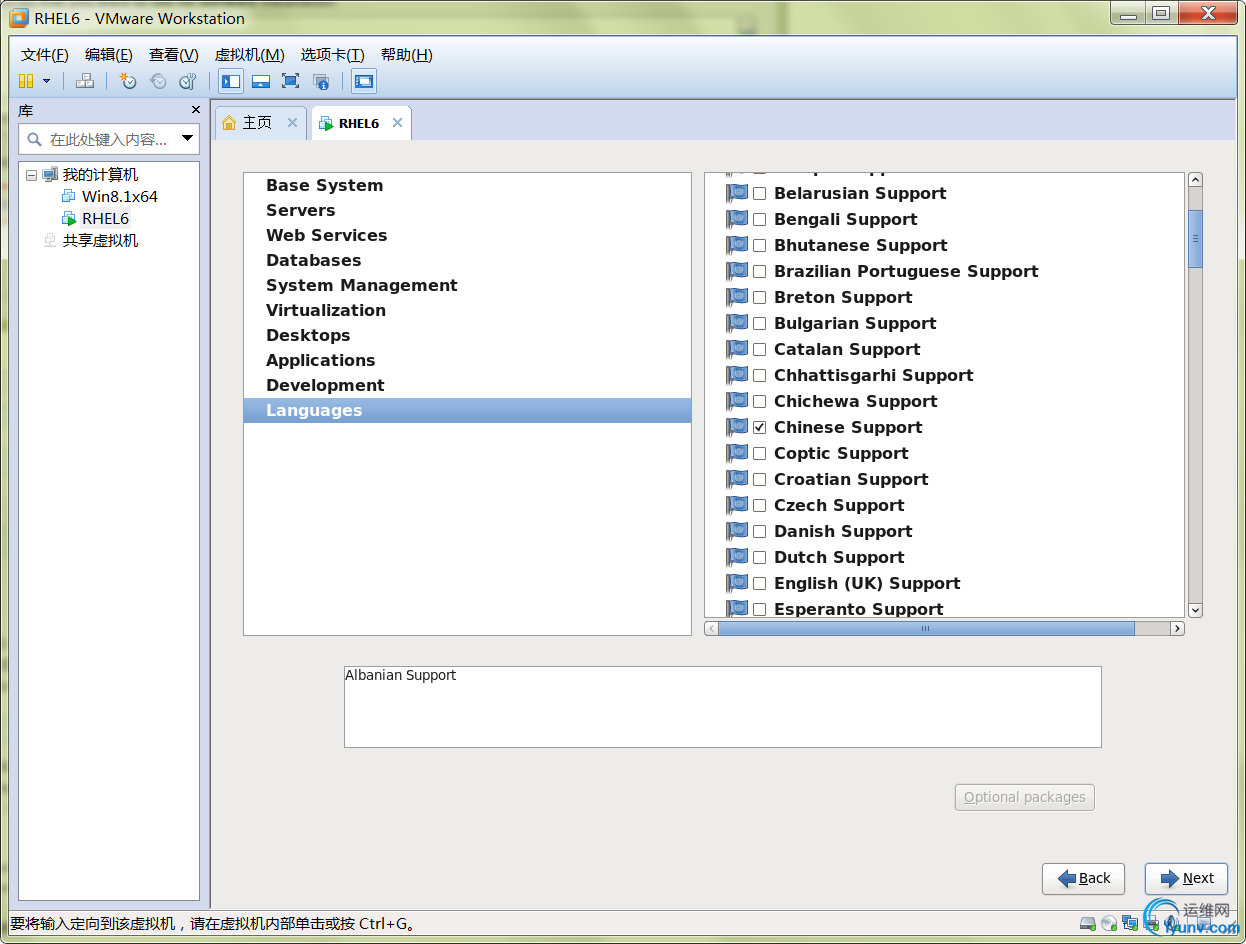Viewport: 1246px width, 944px height.
Task: Select the Chhattisgarhi Support label
Action: pos(873,375)
